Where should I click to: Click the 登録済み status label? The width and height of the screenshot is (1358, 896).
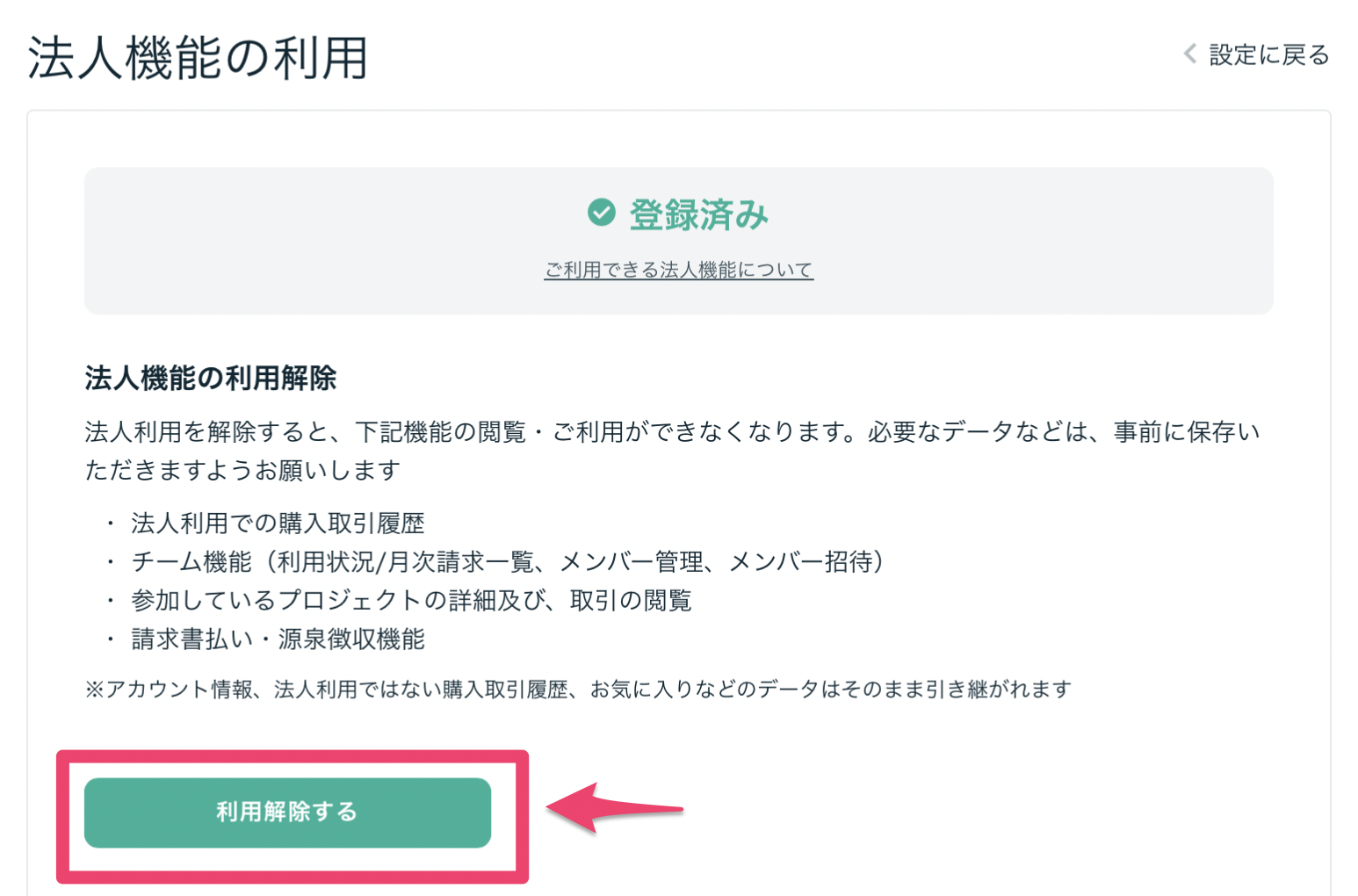[x=698, y=214]
